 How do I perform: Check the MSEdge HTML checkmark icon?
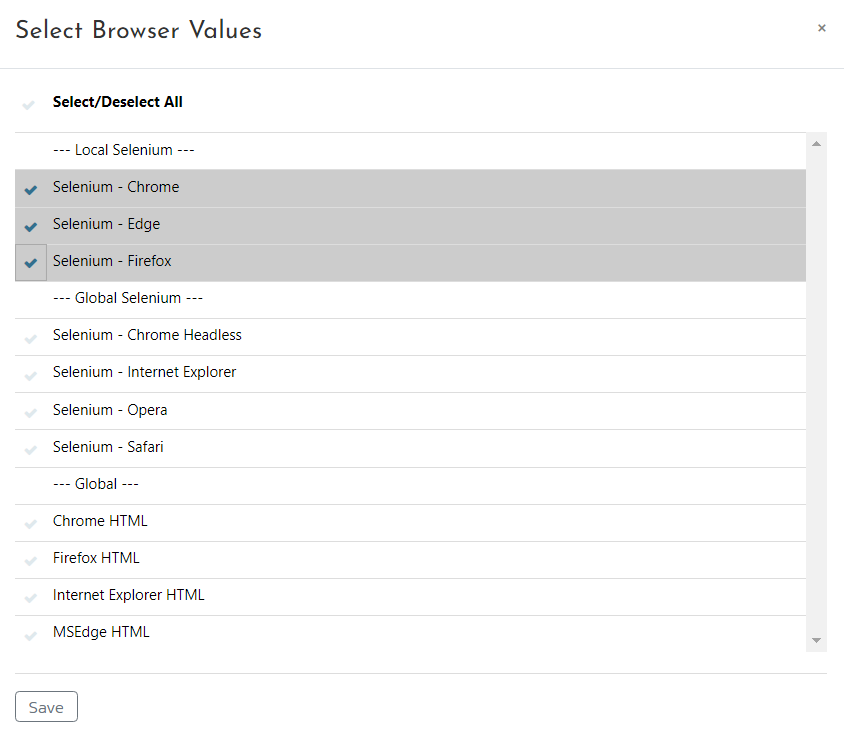(31, 634)
